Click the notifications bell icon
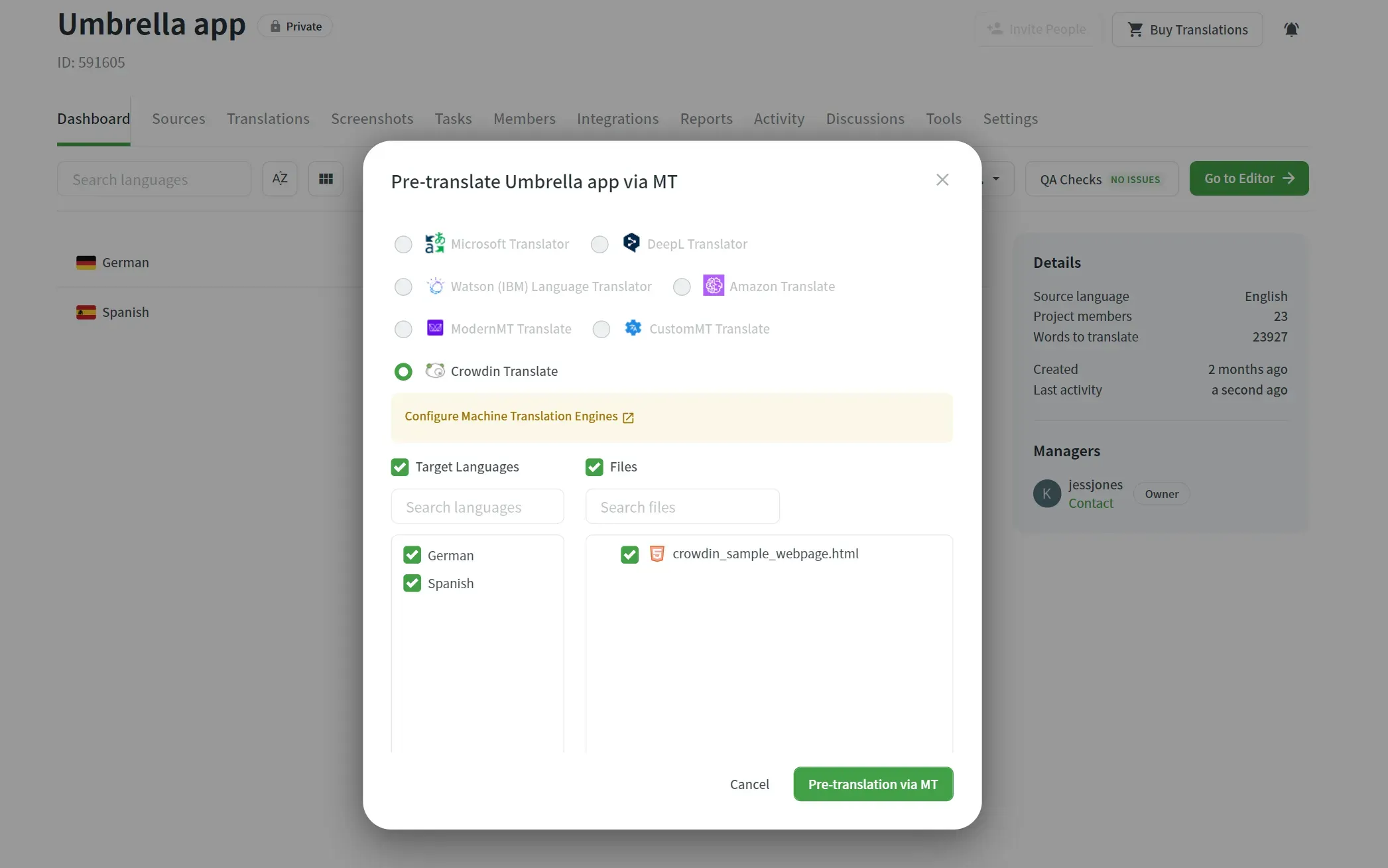 tap(1291, 30)
